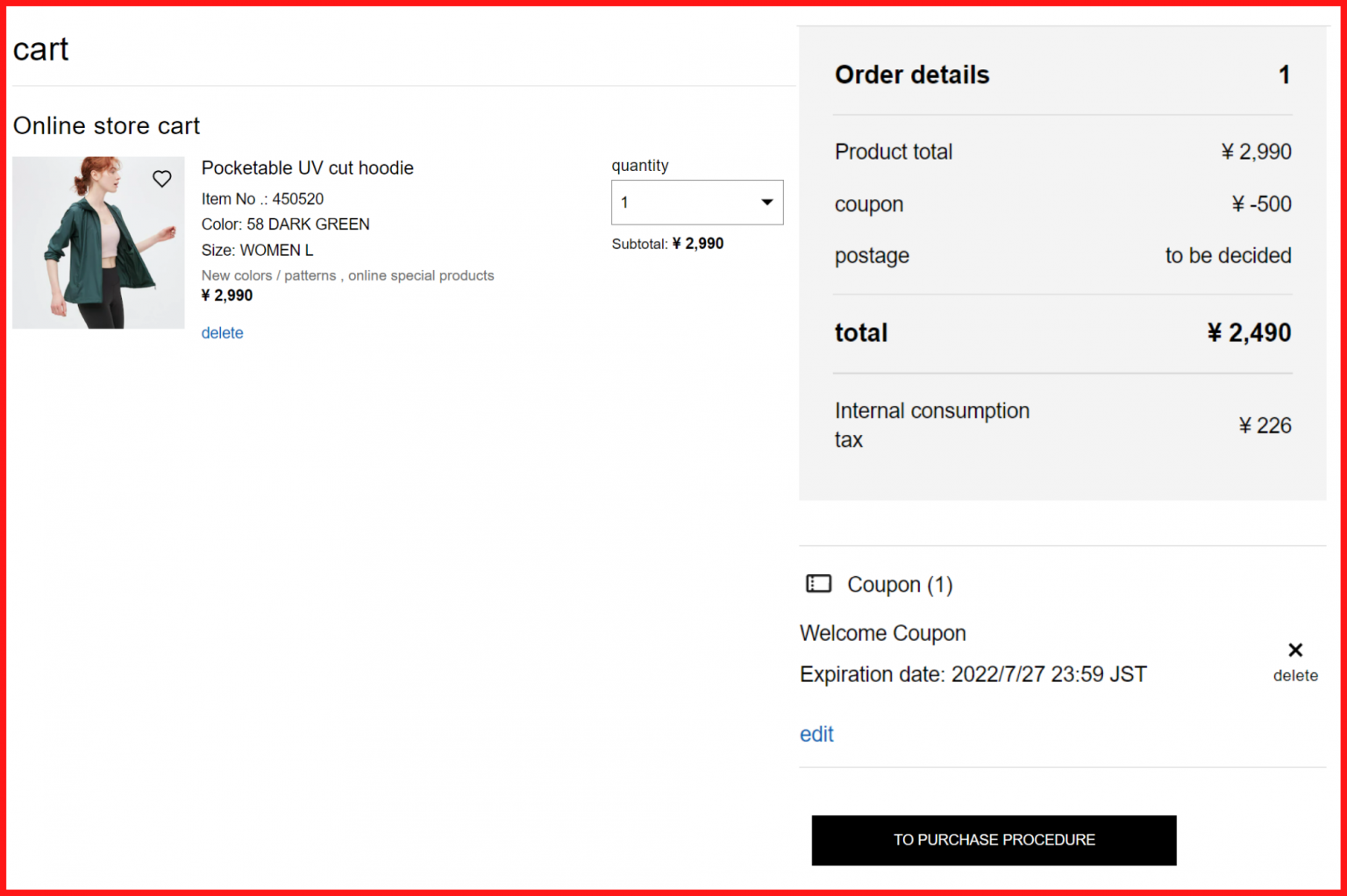Viewport: 1347px width, 896px height.
Task: Click the delete X next to Welcome Coupon
Action: click(x=1295, y=650)
